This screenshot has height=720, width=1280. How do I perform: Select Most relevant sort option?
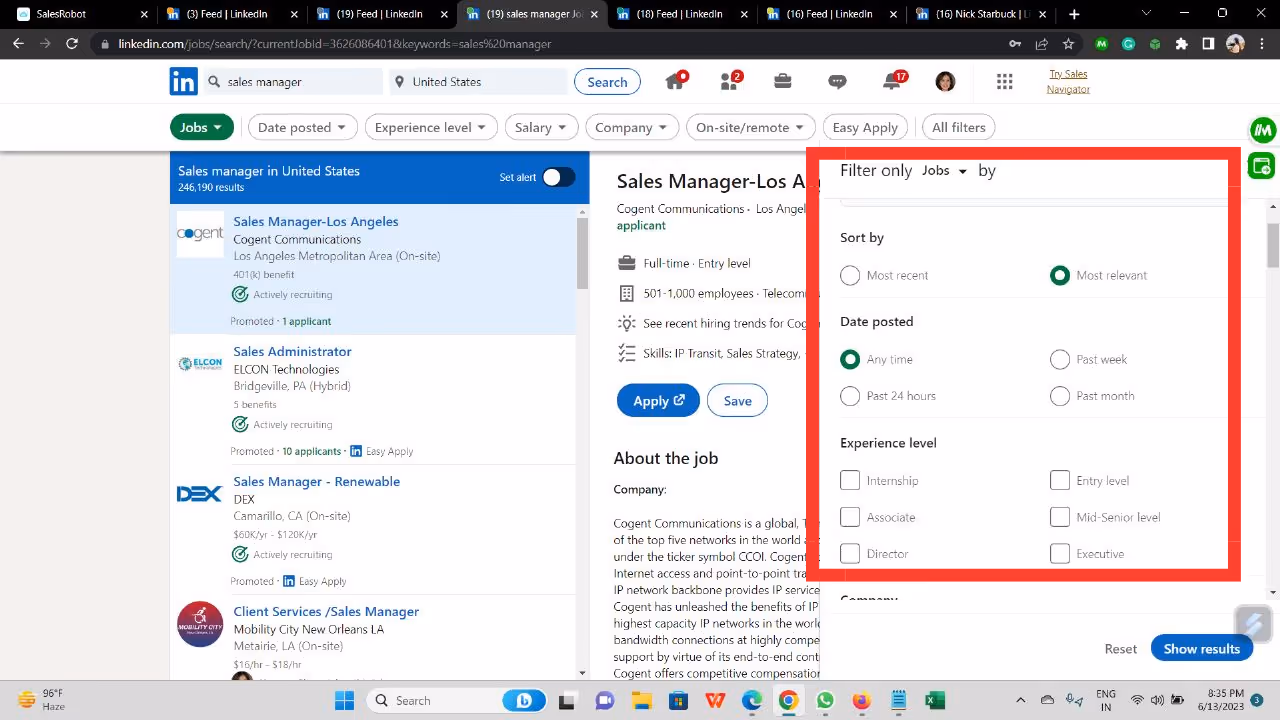1060,275
